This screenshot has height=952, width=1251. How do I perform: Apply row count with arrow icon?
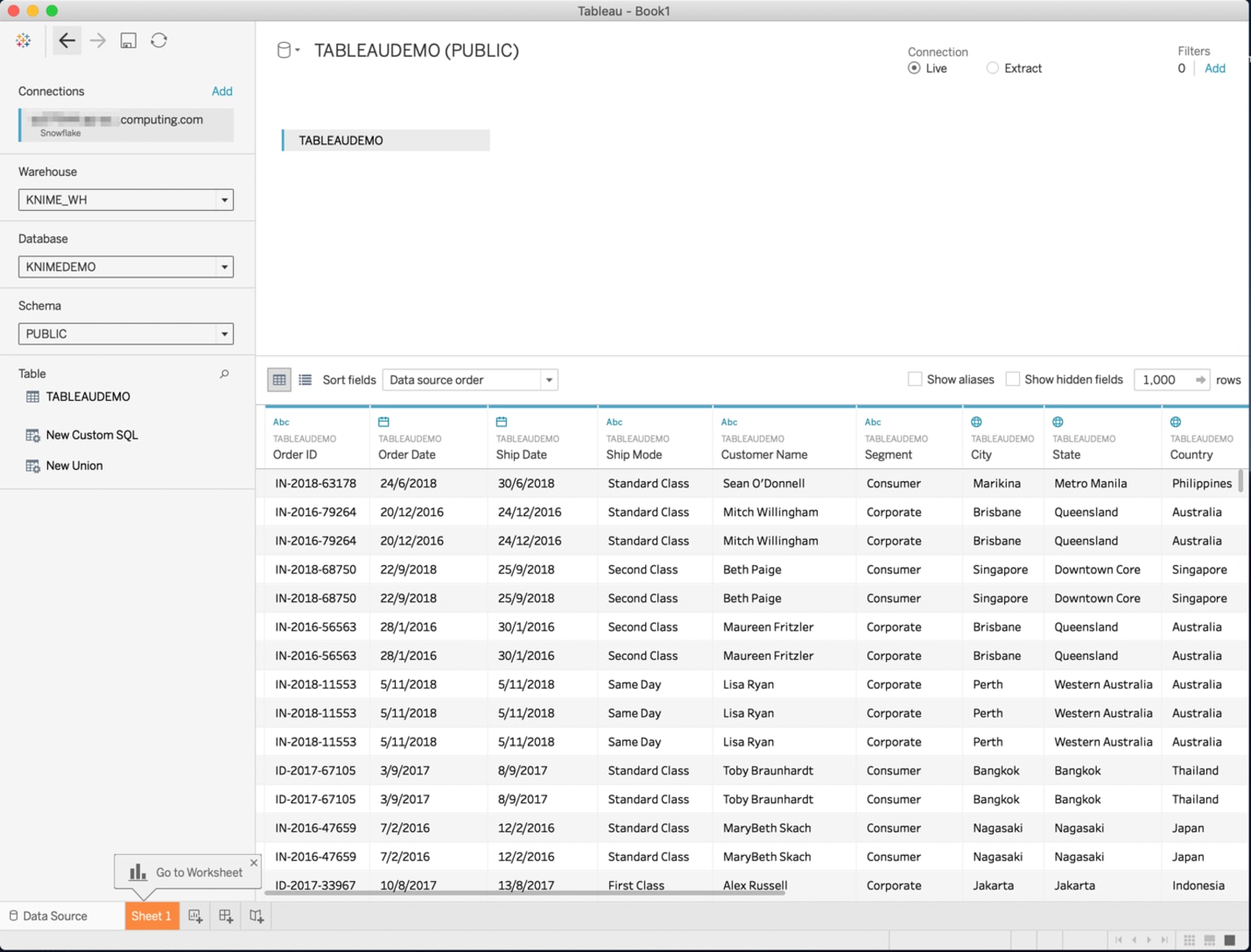pos(1200,379)
